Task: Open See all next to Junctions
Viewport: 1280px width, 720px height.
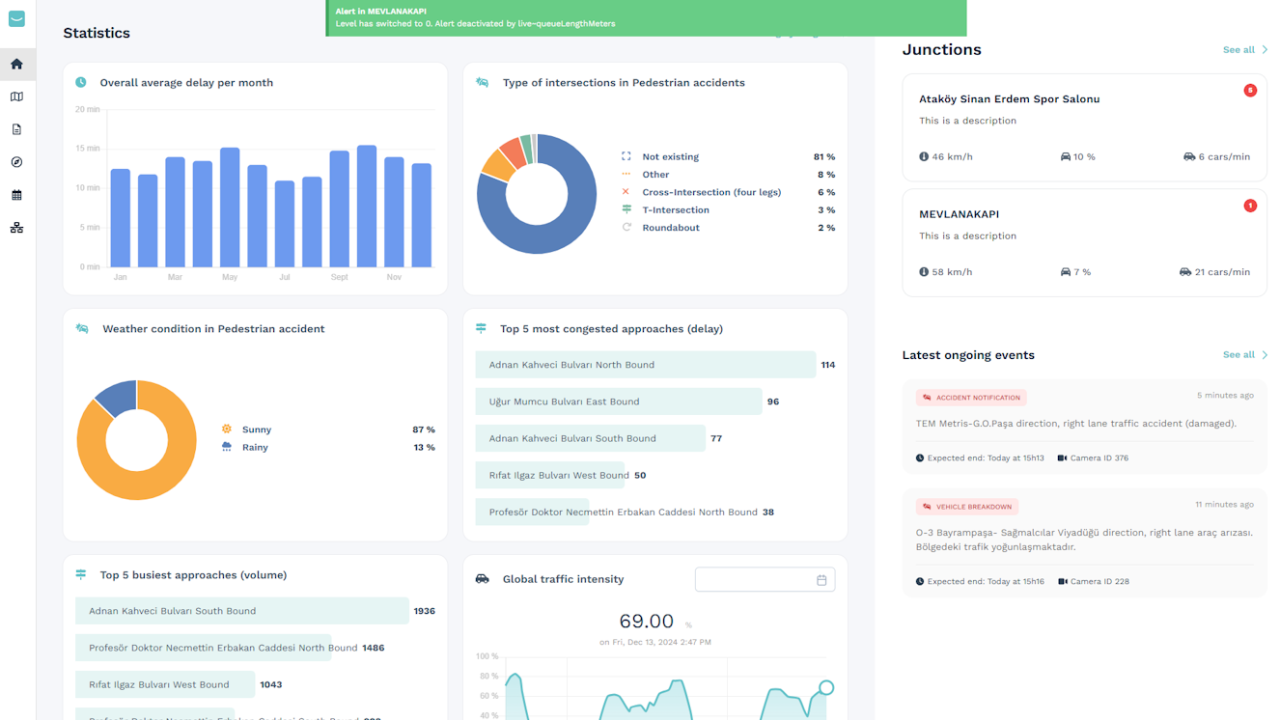Action: point(1240,49)
